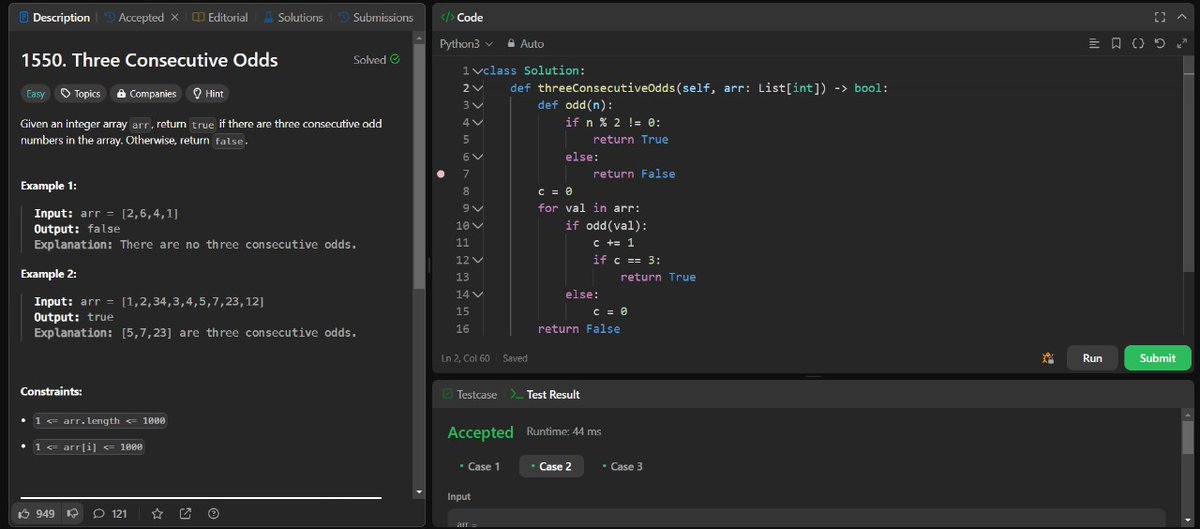Collapse the for loop at line 9
Viewport: 1200px width, 529px height.
point(478,208)
